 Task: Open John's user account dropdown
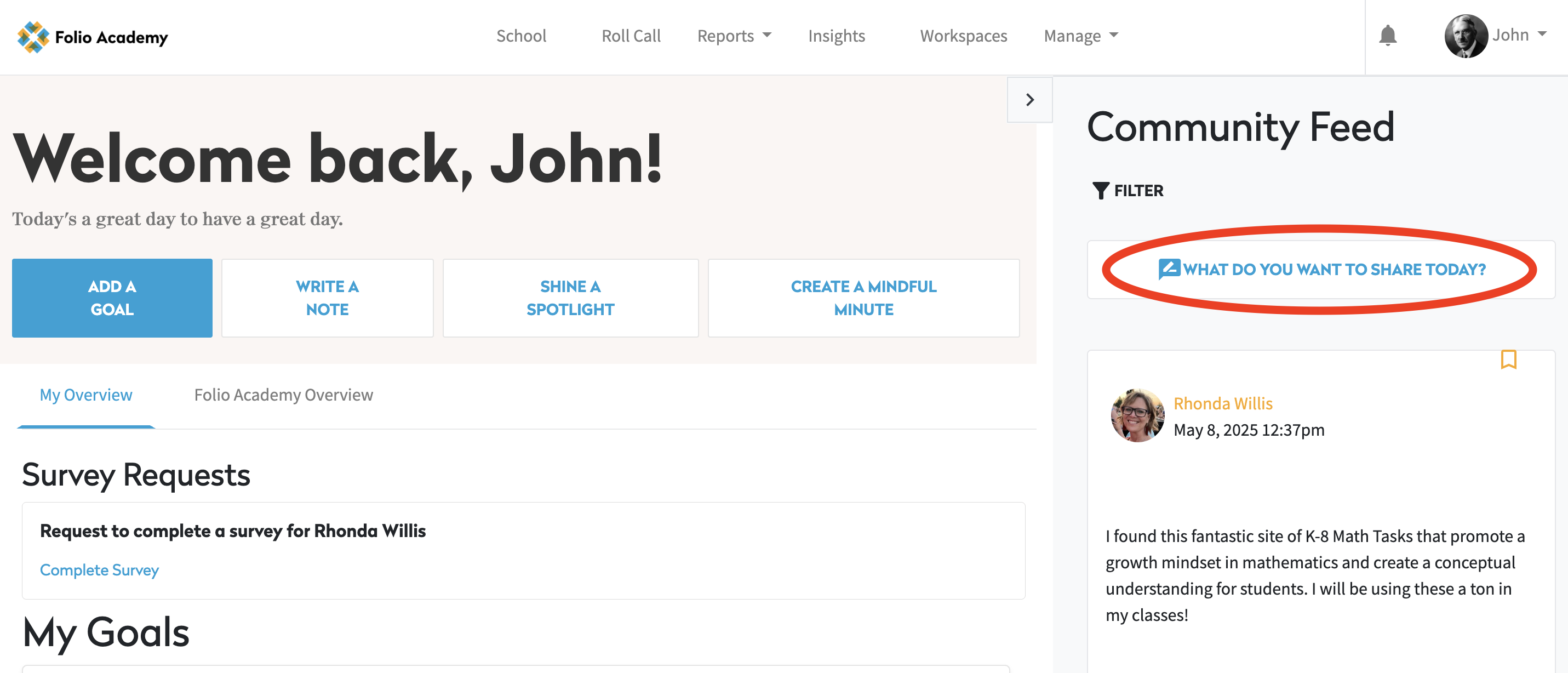coord(1519,35)
